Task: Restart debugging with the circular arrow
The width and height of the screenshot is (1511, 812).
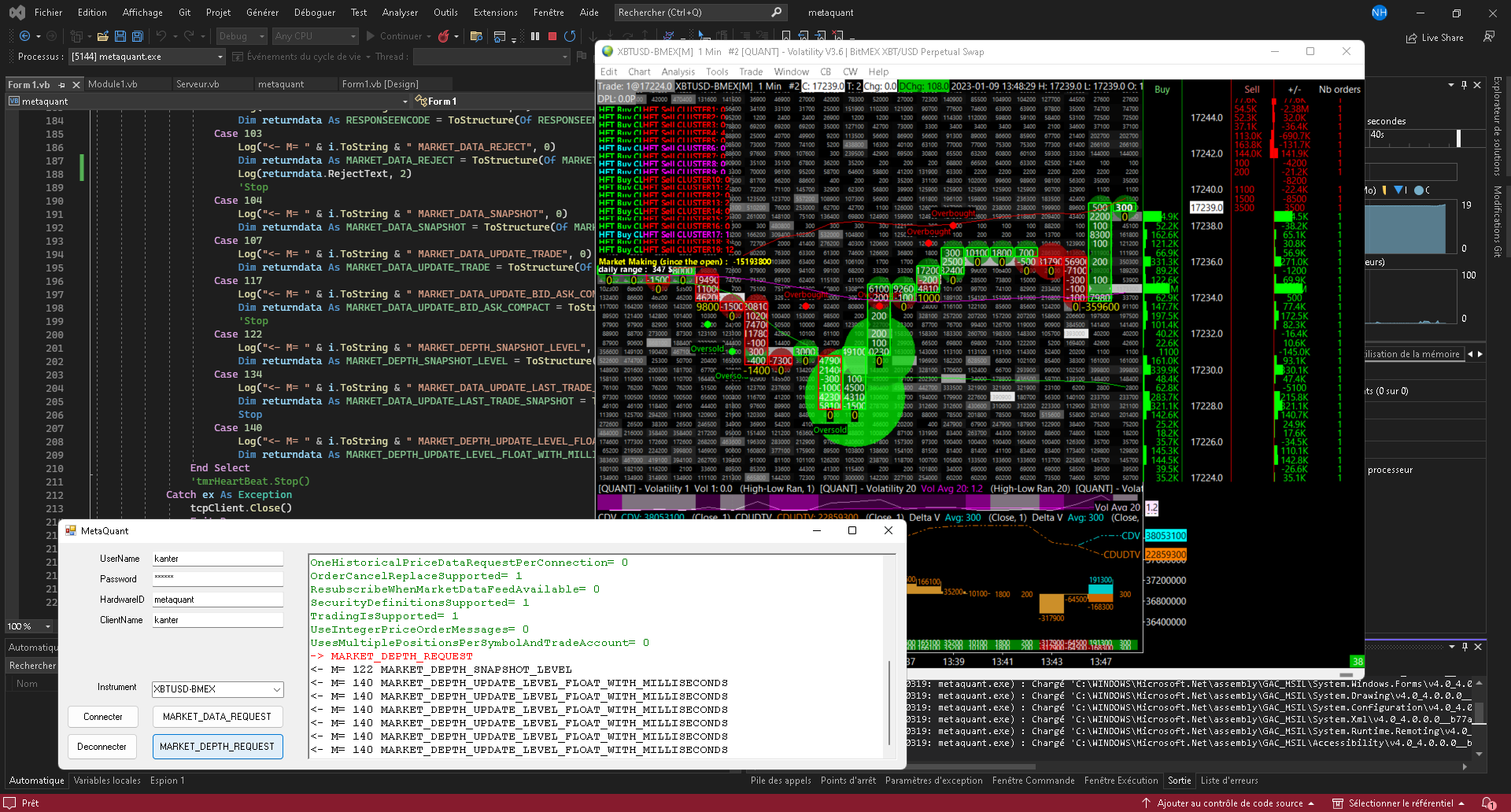Action: (570, 36)
